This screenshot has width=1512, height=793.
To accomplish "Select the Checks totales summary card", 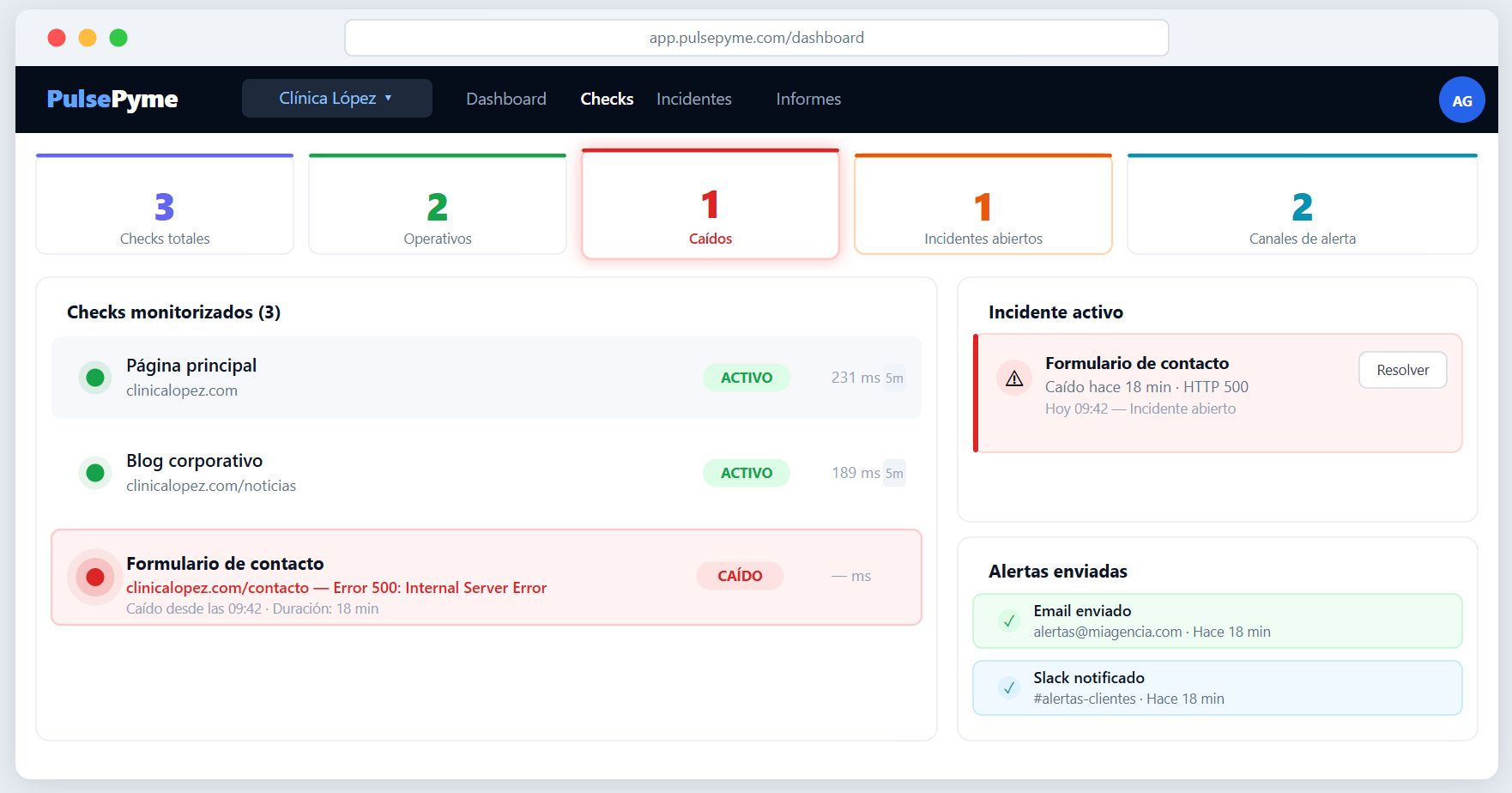I will pyautogui.click(x=165, y=204).
